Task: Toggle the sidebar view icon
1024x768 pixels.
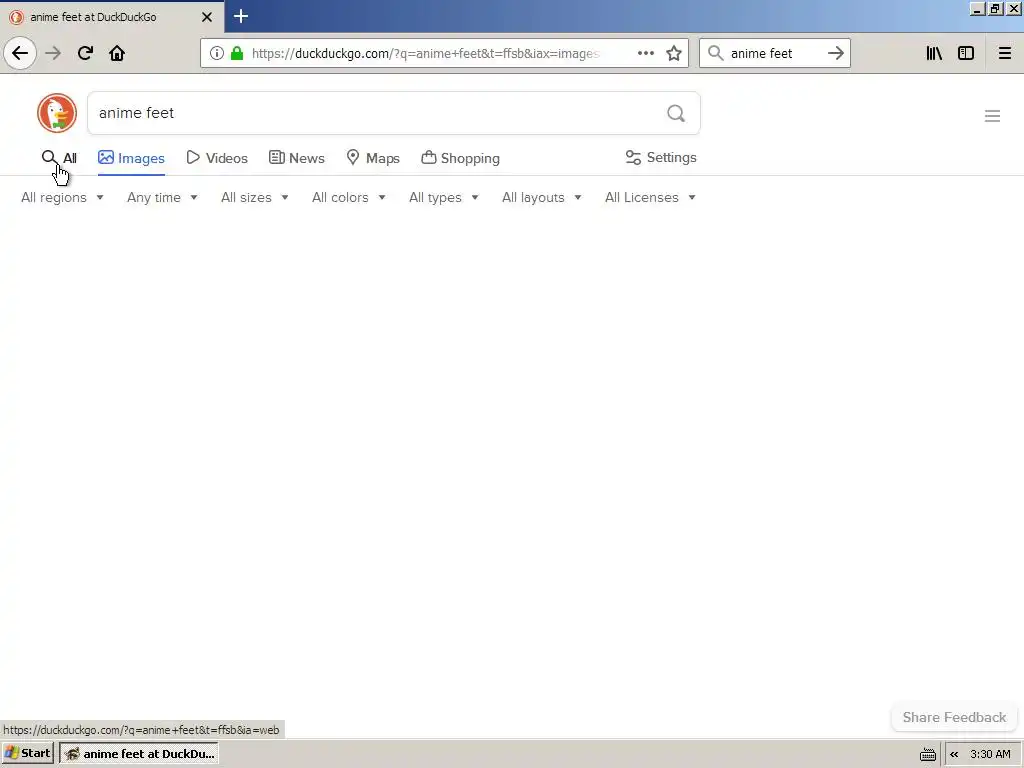Action: point(966,53)
